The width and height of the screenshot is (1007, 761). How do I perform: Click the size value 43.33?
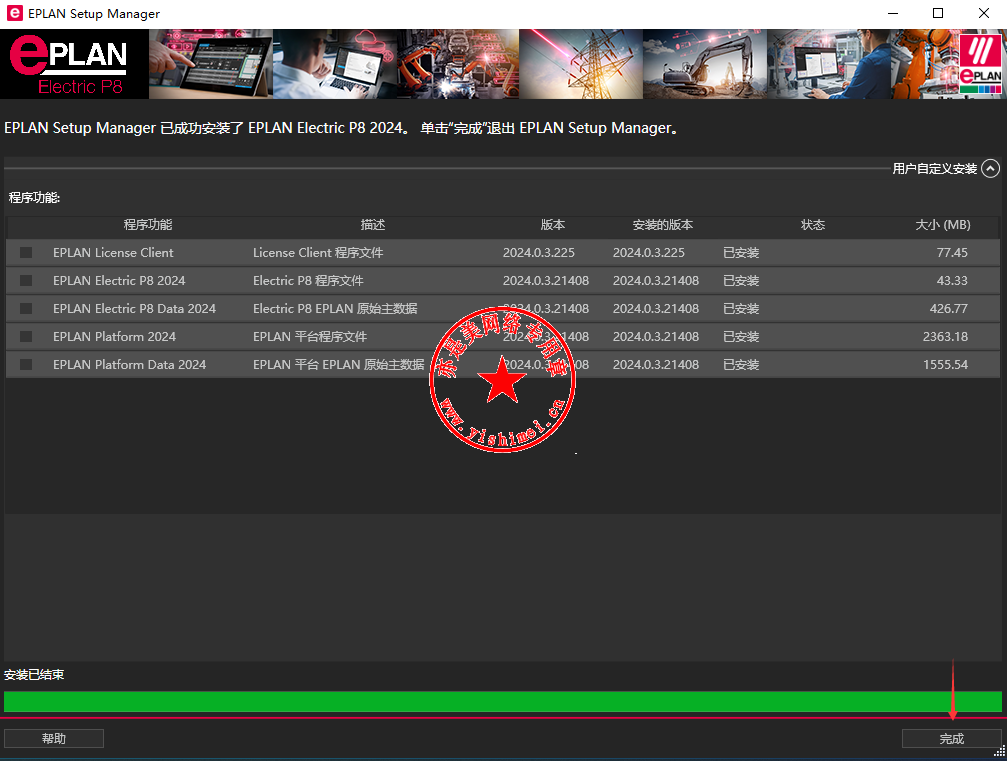click(x=952, y=281)
